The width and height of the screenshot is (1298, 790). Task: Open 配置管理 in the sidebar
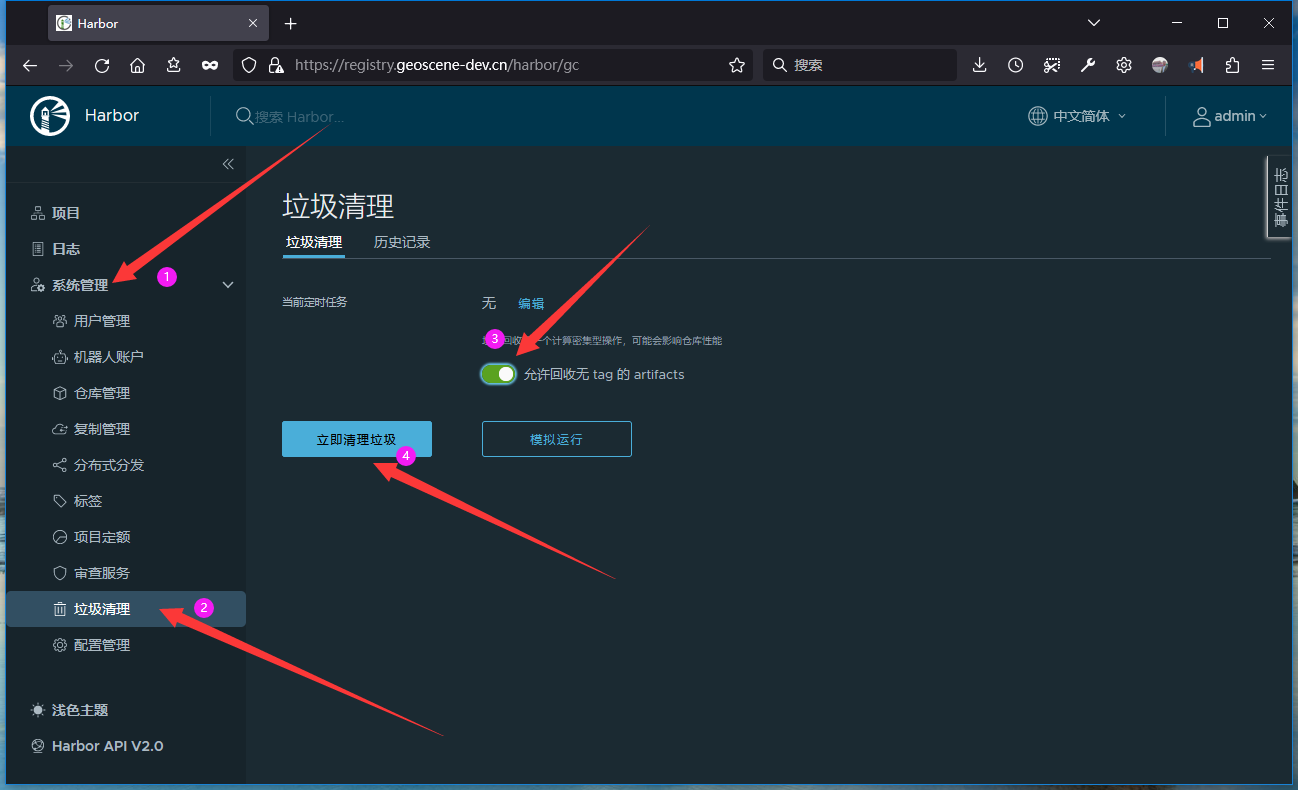pos(102,645)
